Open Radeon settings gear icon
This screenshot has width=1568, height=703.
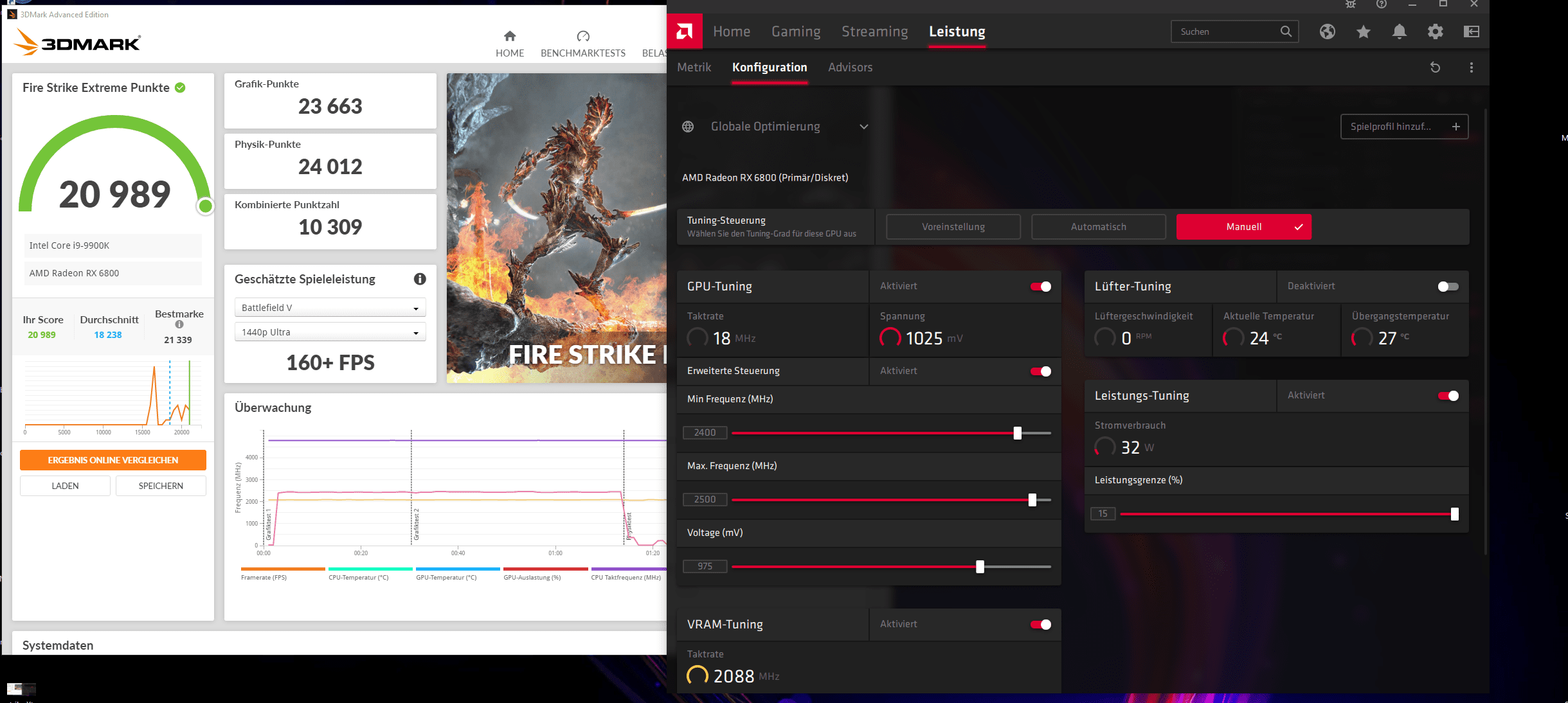pos(1436,31)
